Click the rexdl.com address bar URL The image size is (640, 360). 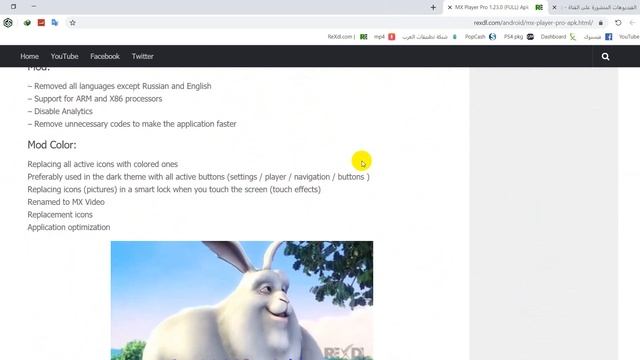click(533, 23)
